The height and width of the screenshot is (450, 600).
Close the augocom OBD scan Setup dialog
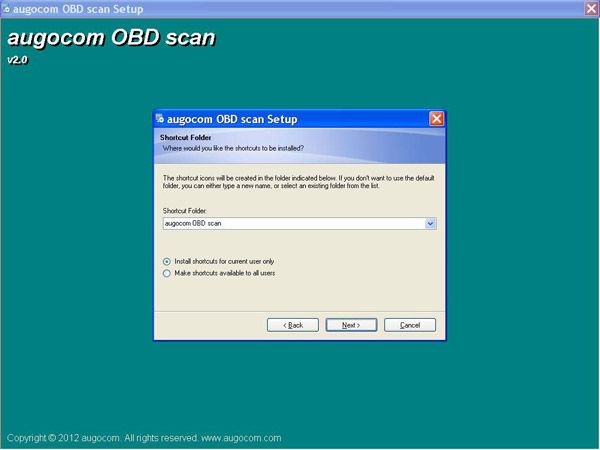tap(436, 119)
